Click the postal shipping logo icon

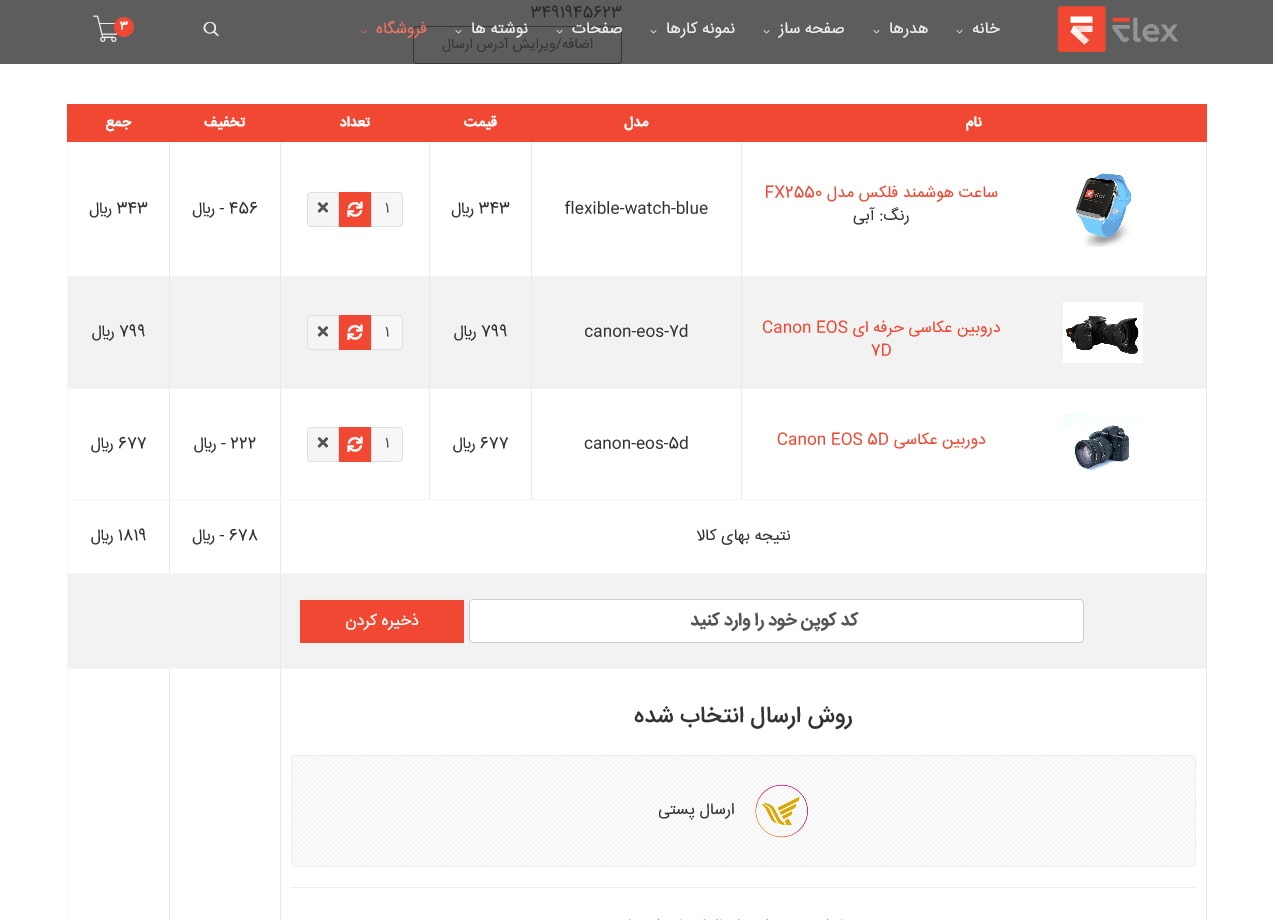(x=781, y=811)
